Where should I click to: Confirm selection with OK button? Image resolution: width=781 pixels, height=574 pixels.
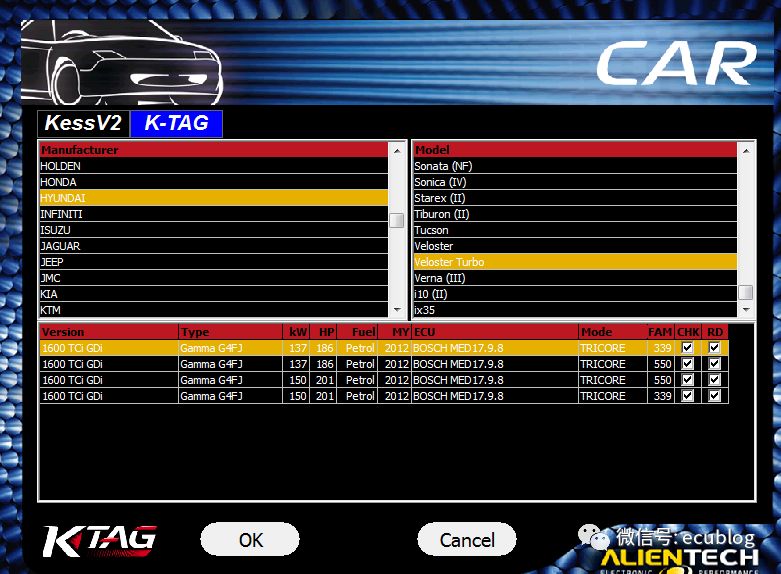tap(250, 539)
